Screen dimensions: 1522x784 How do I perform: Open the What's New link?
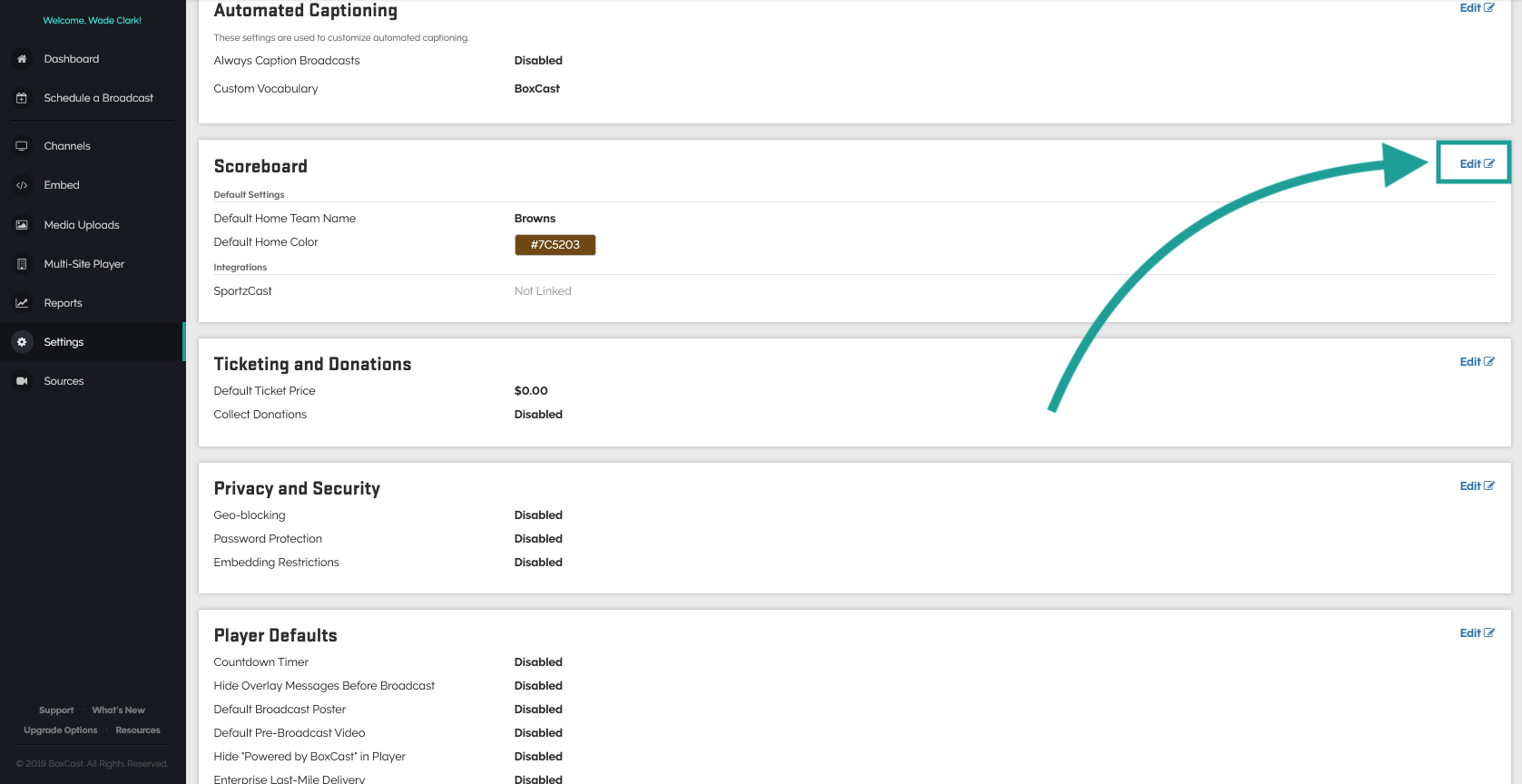pos(118,710)
